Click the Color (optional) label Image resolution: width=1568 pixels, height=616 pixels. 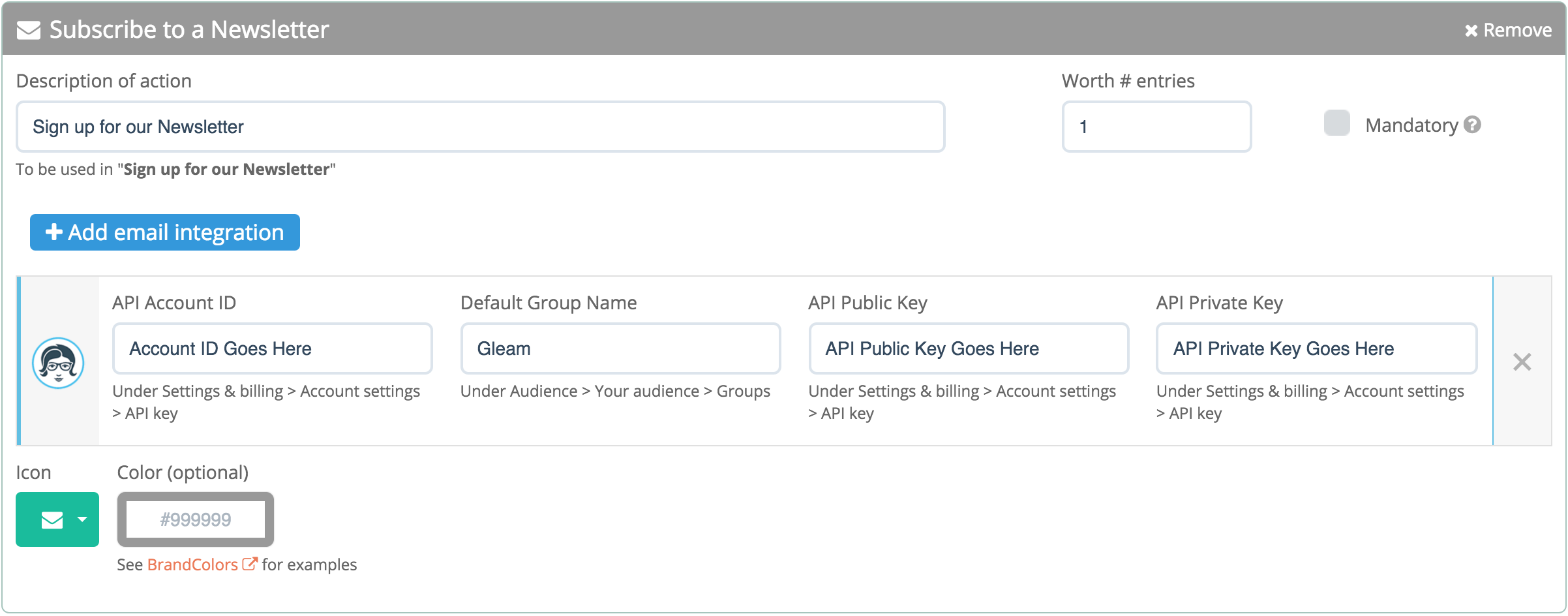[183, 472]
